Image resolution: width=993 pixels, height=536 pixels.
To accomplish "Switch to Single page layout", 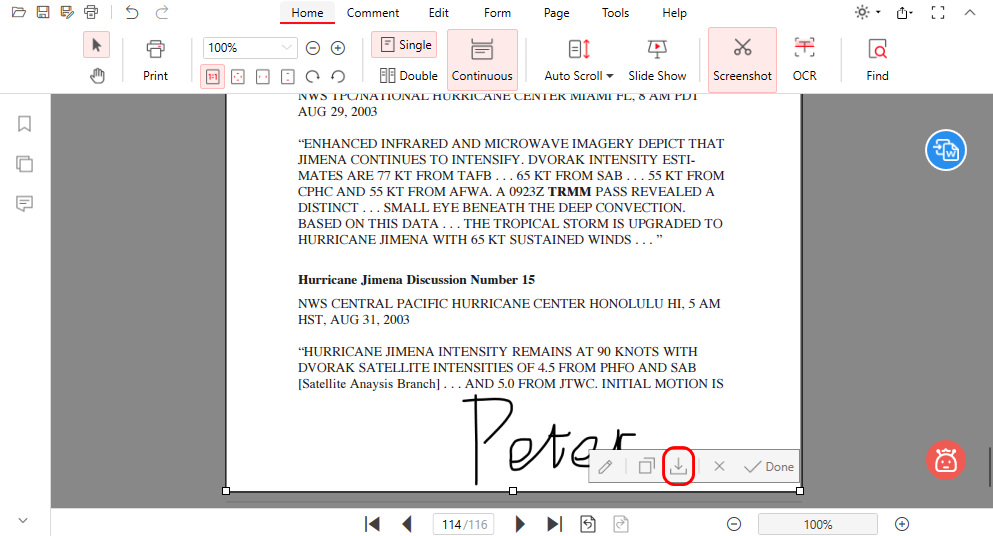I will point(405,45).
